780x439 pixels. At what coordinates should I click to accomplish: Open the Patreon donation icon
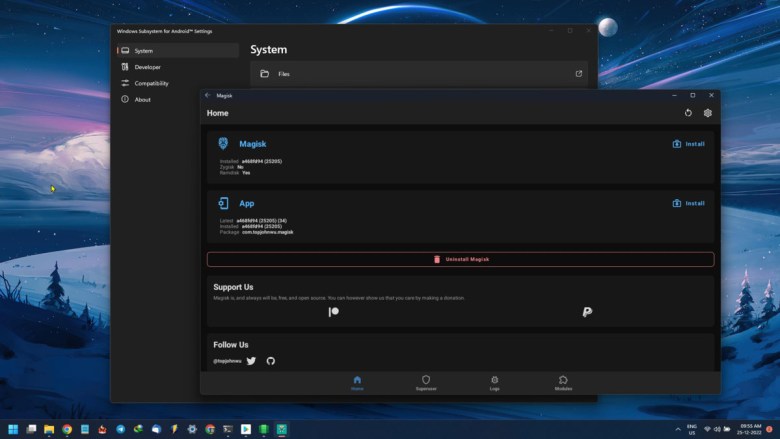pyautogui.click(x=334, y=312)
